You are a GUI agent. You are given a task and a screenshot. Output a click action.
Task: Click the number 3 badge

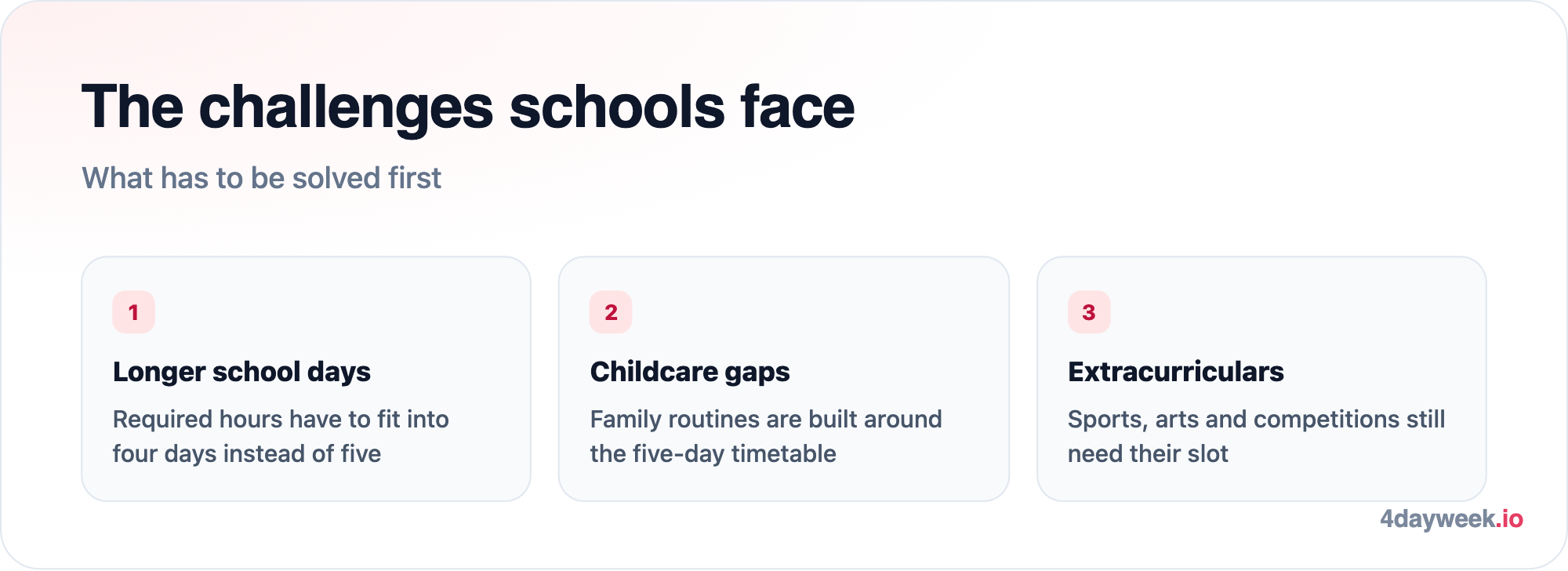pos(1089,312)
